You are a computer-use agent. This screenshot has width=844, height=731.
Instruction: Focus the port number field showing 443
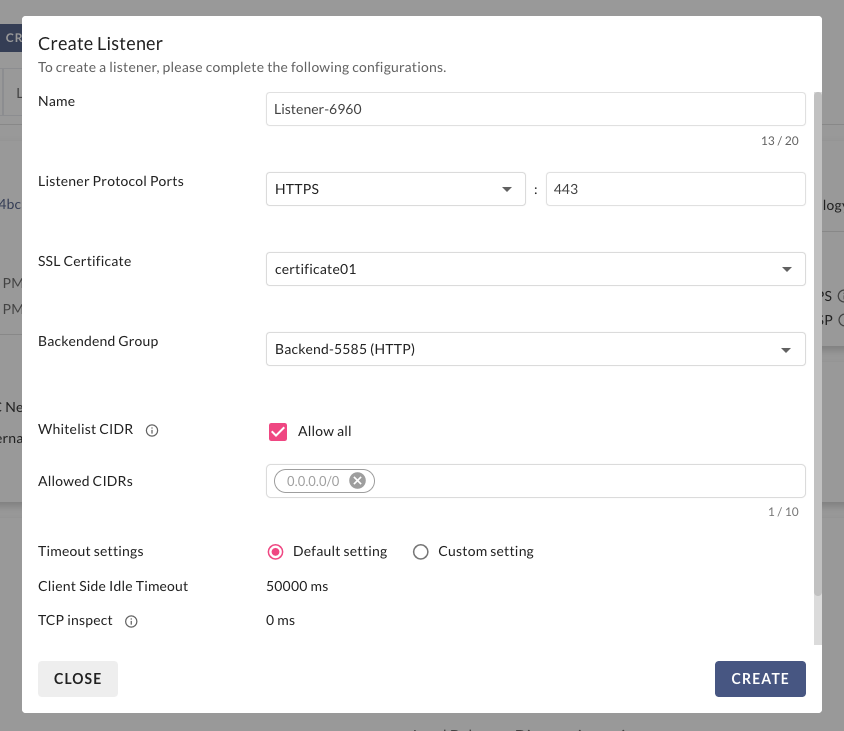[x=675, y=189]
